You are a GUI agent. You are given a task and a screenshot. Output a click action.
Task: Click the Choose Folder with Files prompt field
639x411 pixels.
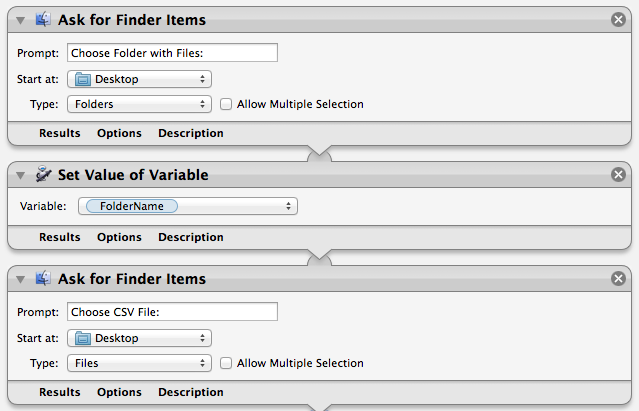(x=172, y=53)
